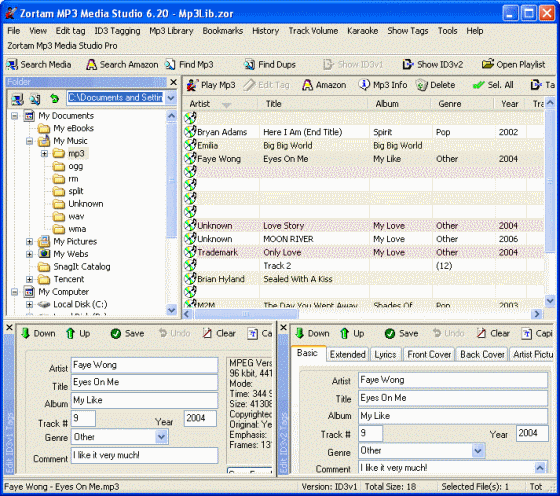Clear the ID3v1 tag fields
The height and width of the screenshot is (496, 560).
pos(219,333)
